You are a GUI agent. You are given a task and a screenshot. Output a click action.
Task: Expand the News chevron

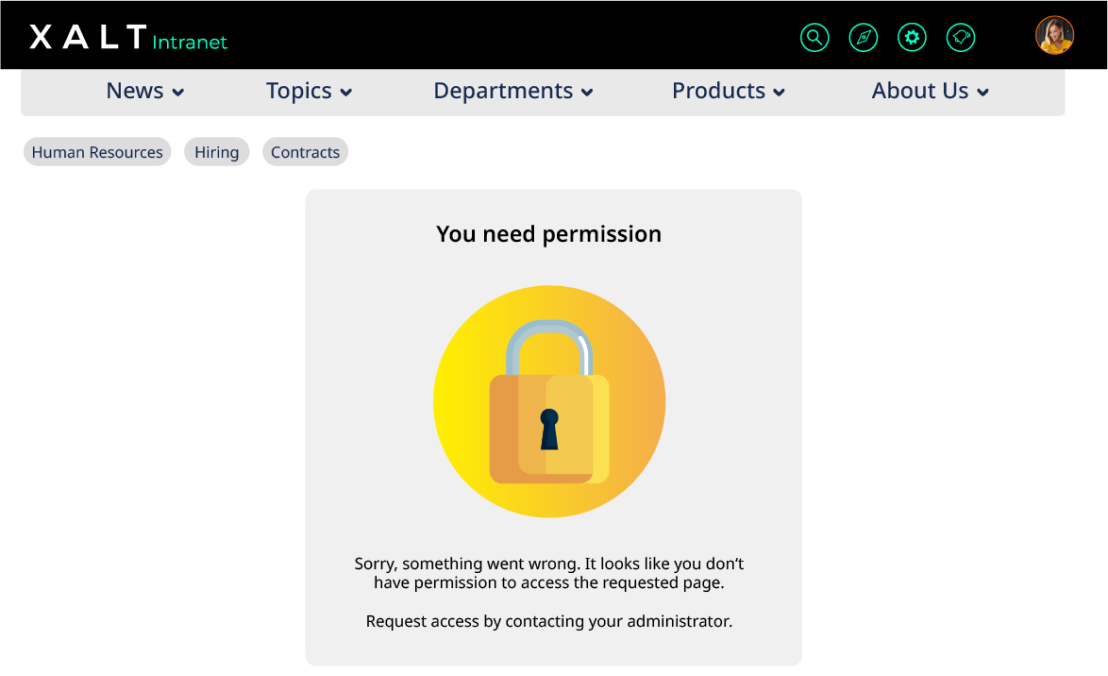click(x=178, y=93)
